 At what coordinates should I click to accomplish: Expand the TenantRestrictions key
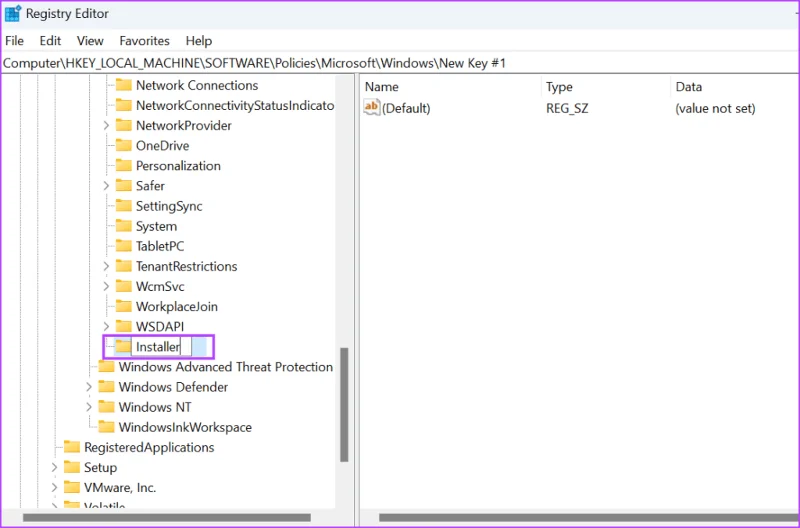tap(106, 266)
